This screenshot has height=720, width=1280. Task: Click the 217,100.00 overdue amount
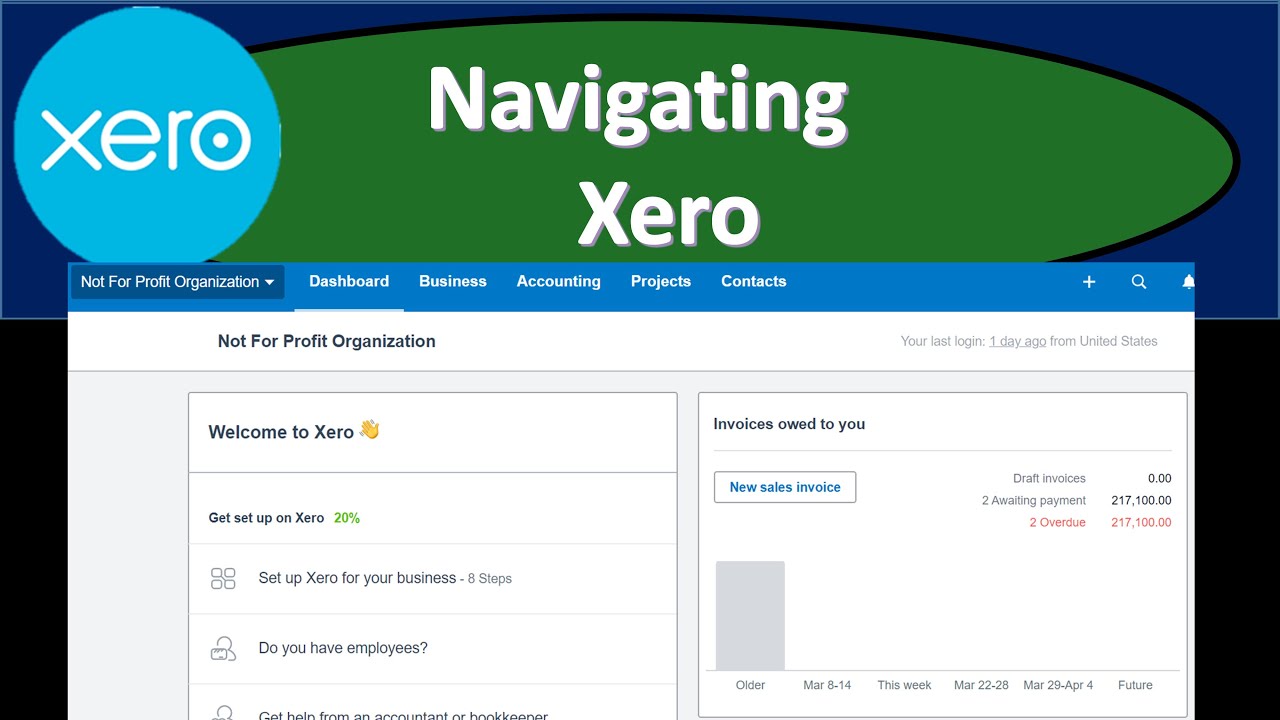click(1141, 522)
